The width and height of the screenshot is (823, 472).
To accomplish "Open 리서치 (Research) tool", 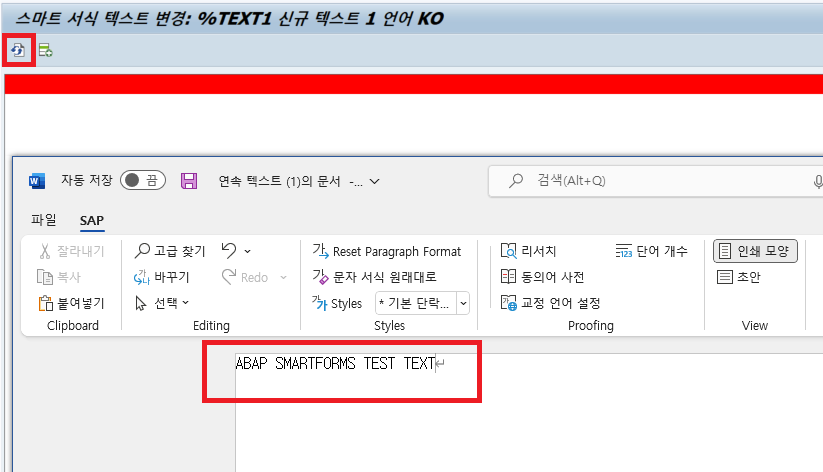I will pos(529,251).
